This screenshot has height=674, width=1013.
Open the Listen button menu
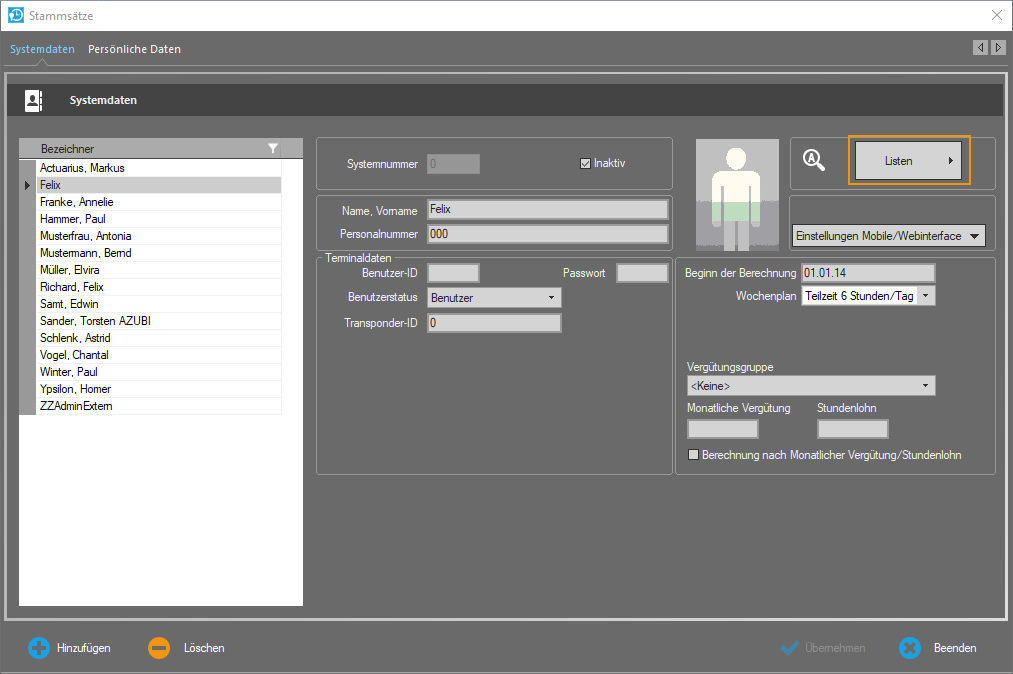[x=909, y=161]
